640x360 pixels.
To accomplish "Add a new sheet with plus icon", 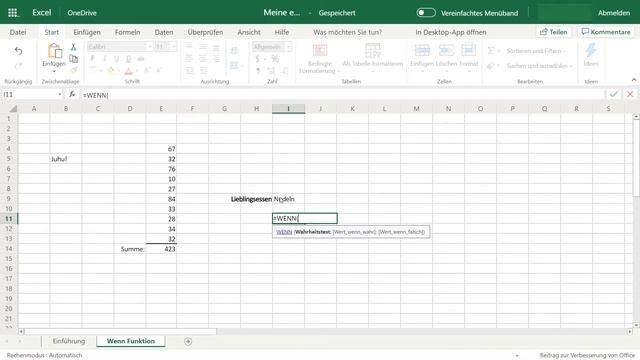I will tap(188, 342).
